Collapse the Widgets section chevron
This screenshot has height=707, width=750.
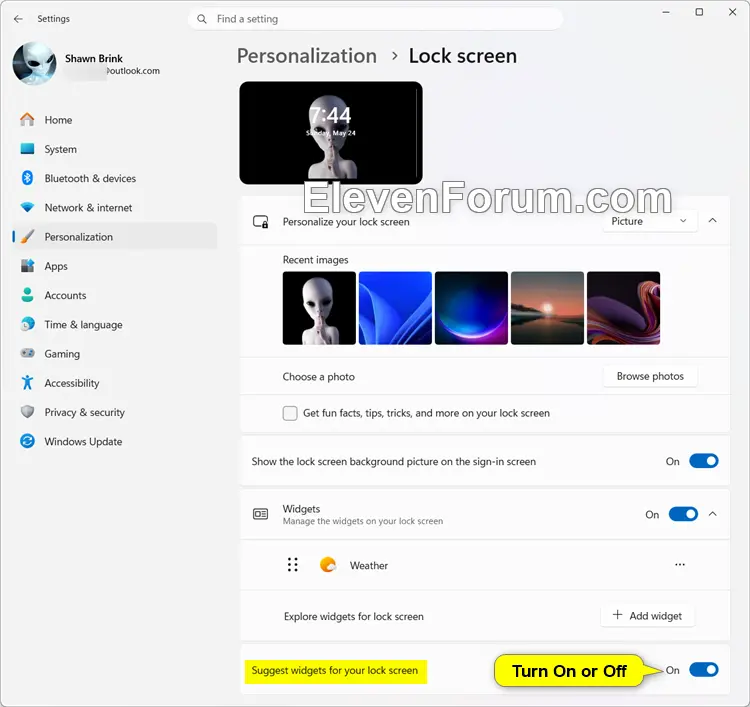tap(712, 514)
